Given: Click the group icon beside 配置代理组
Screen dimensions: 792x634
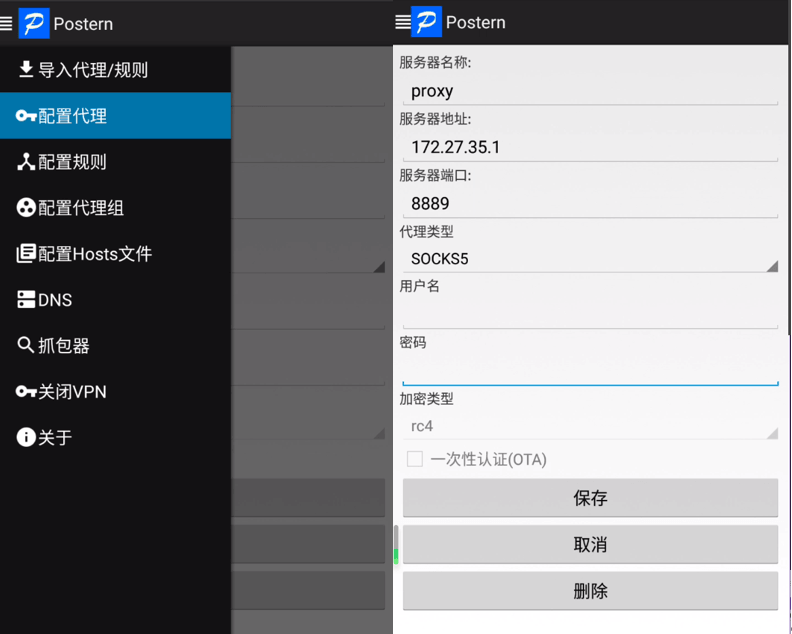Looking at the screenshot, I should click(x=26, y=208).
